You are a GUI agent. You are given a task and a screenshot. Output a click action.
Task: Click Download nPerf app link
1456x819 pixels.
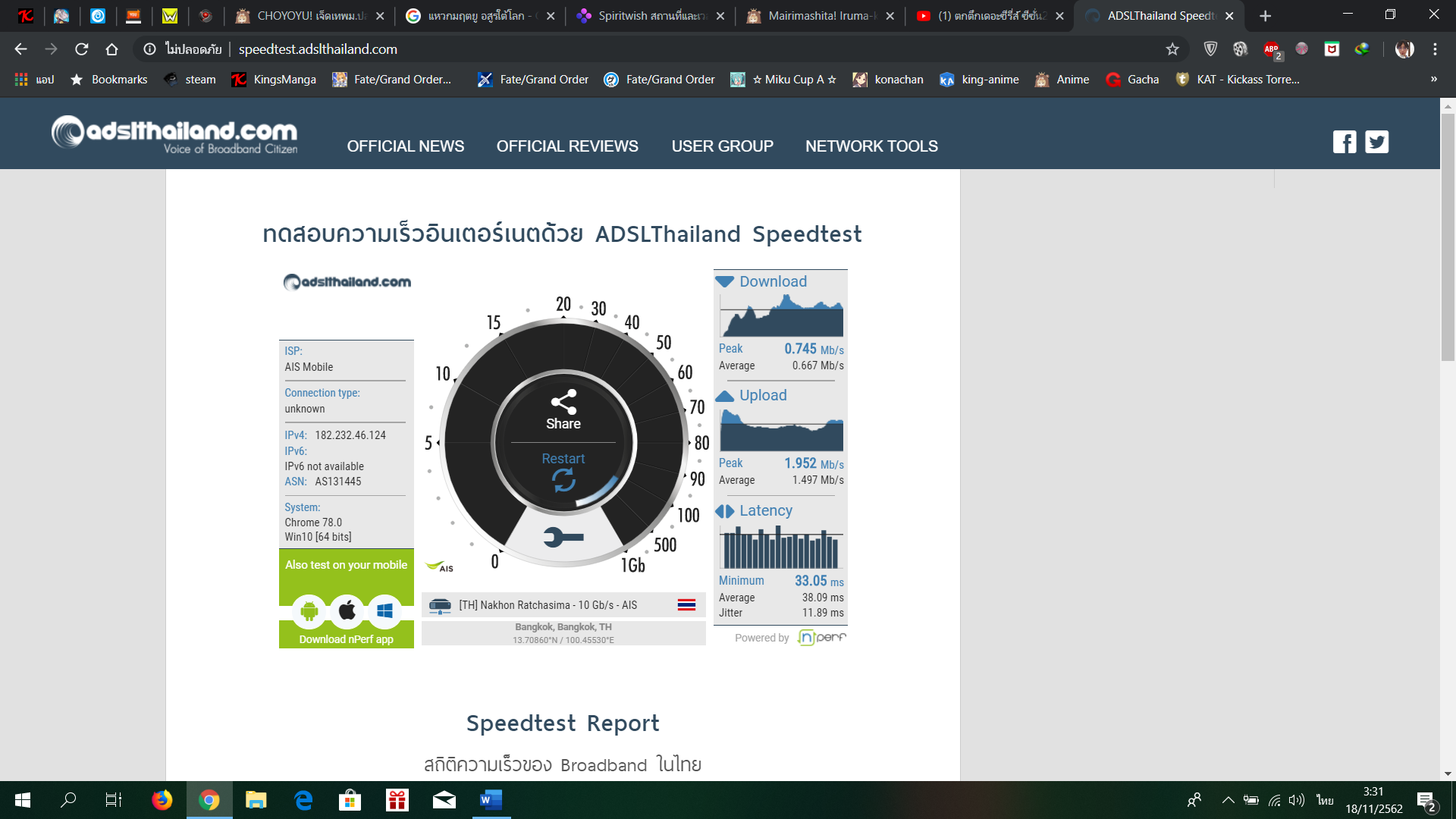[347, 639]
